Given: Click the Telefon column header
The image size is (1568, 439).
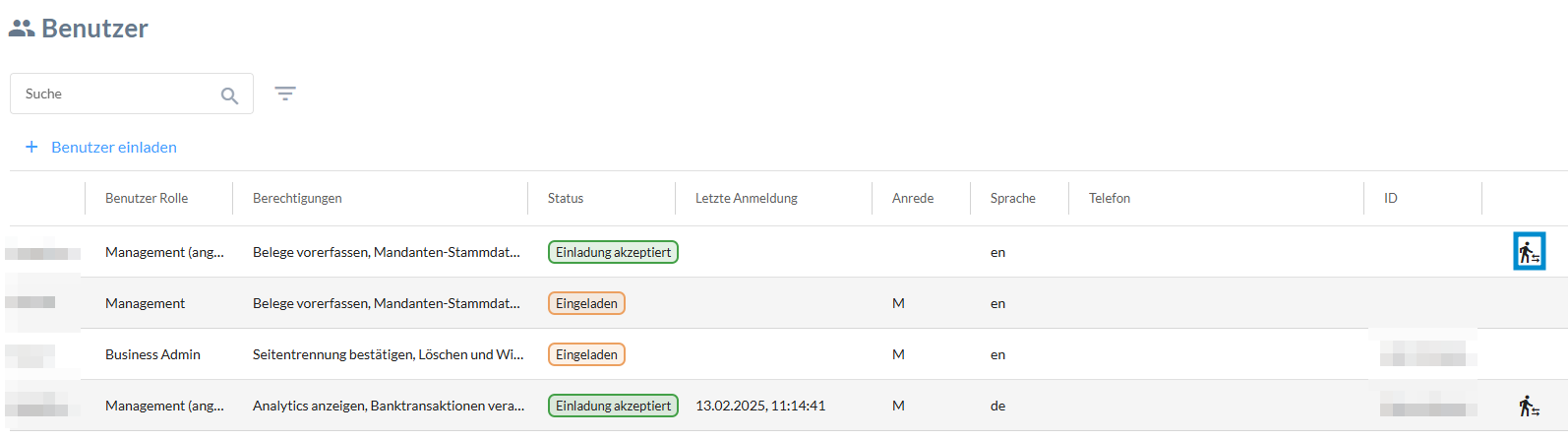Looking at the screenshot, I should 1110,198.
